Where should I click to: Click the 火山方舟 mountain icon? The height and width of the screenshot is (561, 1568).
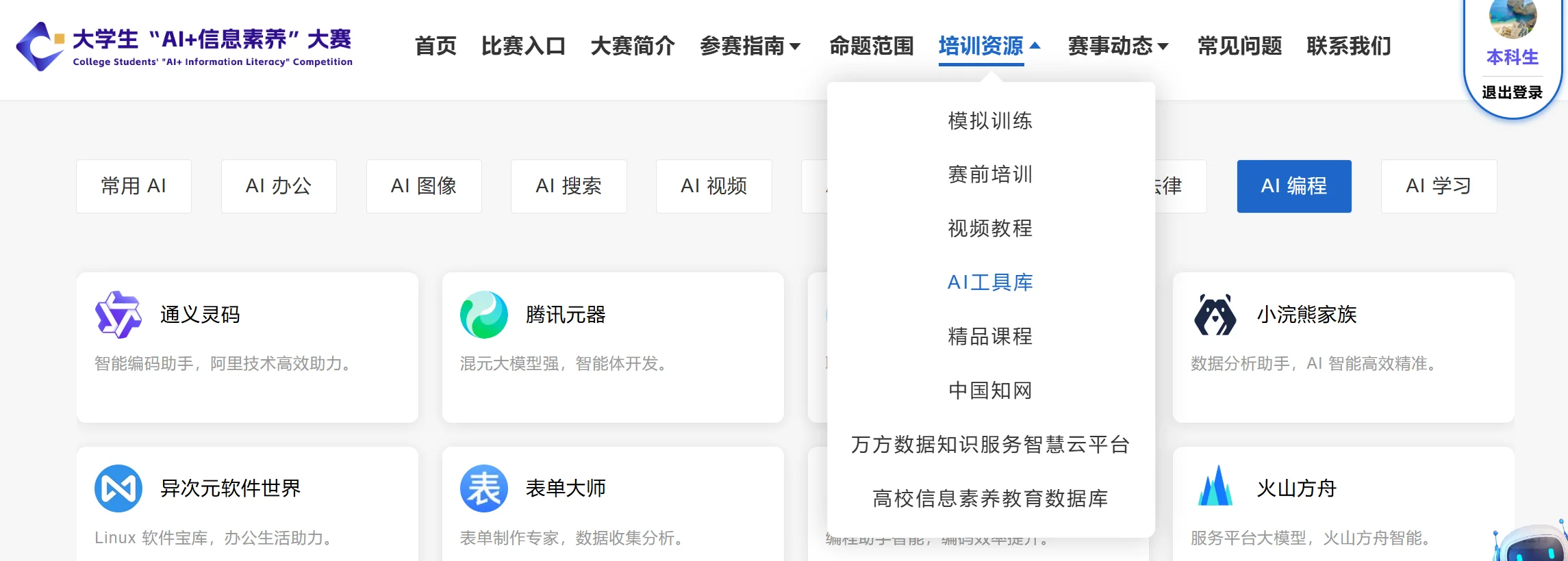tap(1215, 486)
